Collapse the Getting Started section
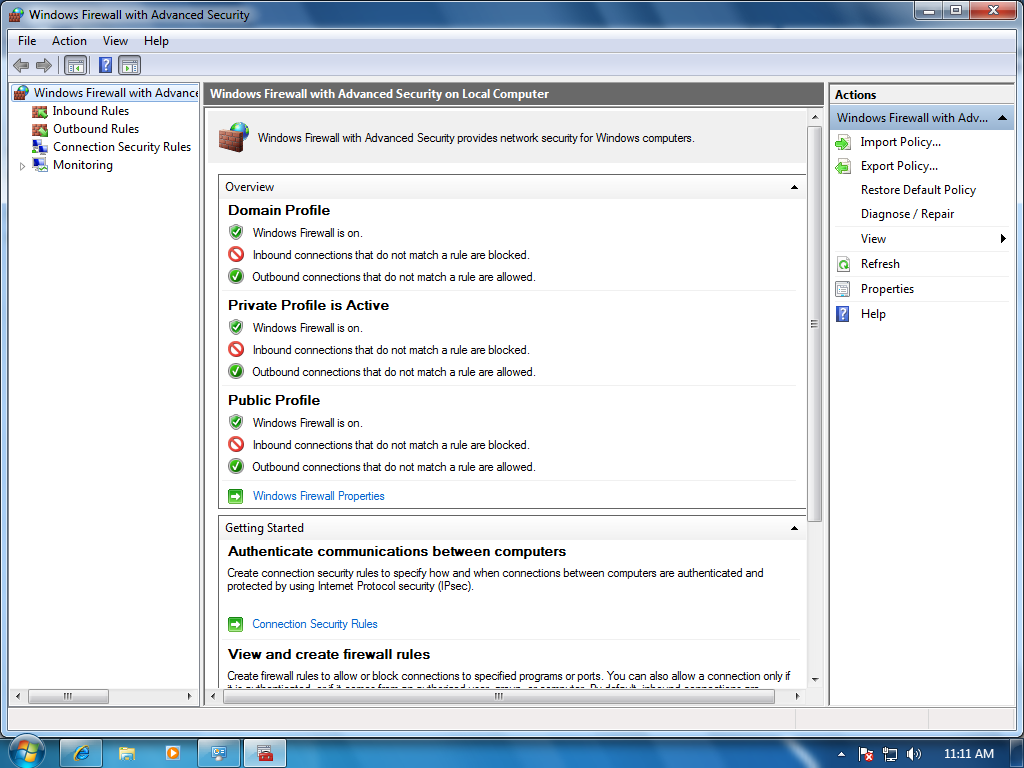This screenshot has width=1024, height=768. pyautogui.click(x=794, y=528)
